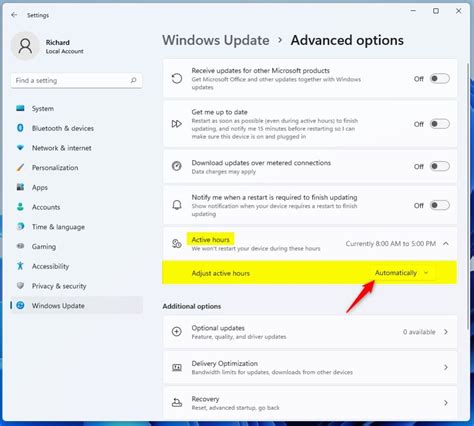Viewport: 474px width, 426px height.
Task: Open Recovery via its chevron
Action: tap(446, 403)
